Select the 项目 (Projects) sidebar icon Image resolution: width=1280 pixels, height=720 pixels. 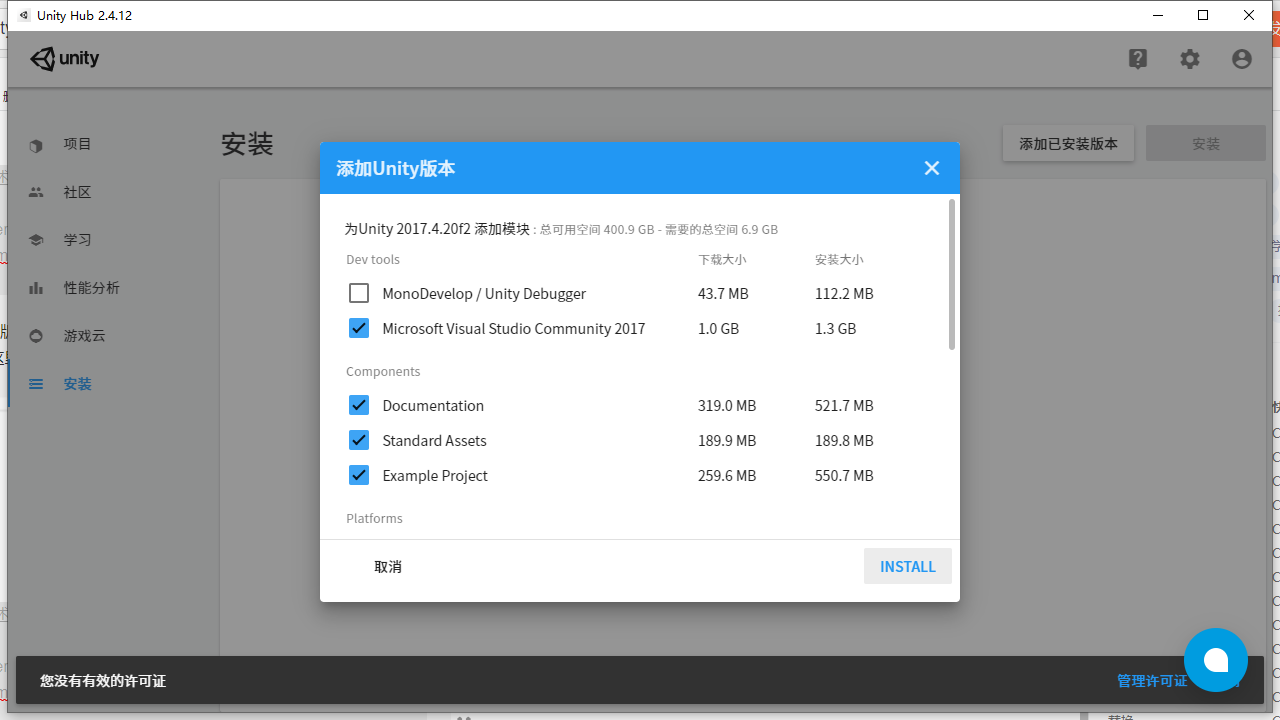pos(35,145)
